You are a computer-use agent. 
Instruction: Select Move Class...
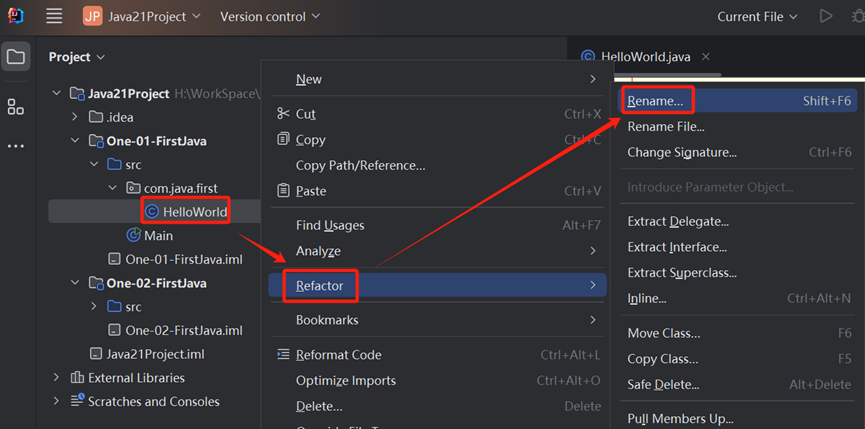(739, 333)
